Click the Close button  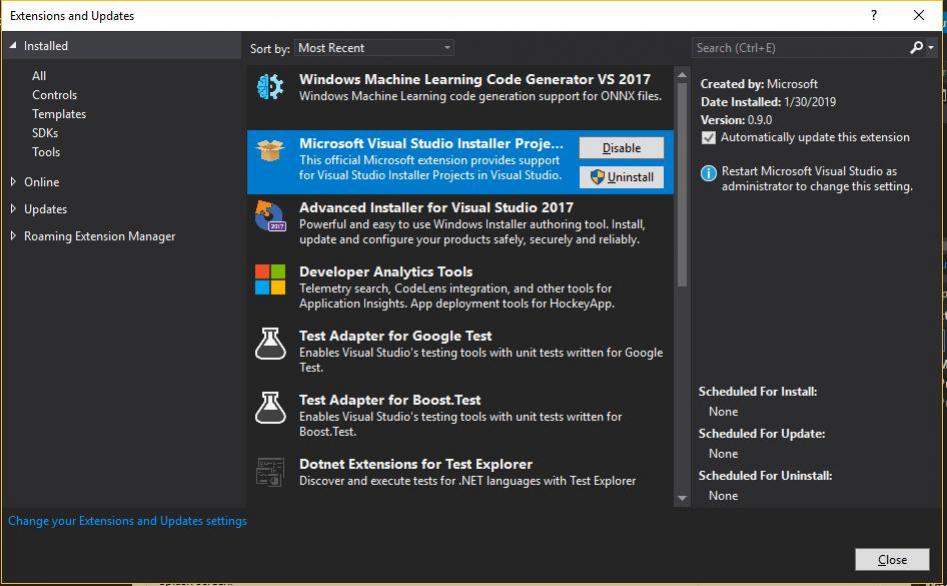coord(892,559)
